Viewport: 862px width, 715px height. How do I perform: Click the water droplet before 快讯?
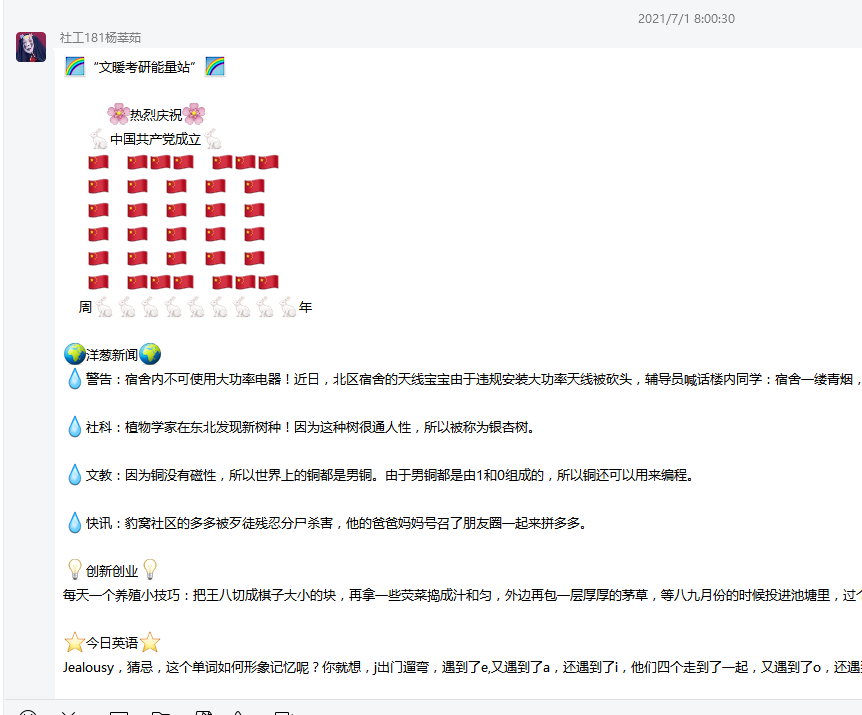point(74,522)
